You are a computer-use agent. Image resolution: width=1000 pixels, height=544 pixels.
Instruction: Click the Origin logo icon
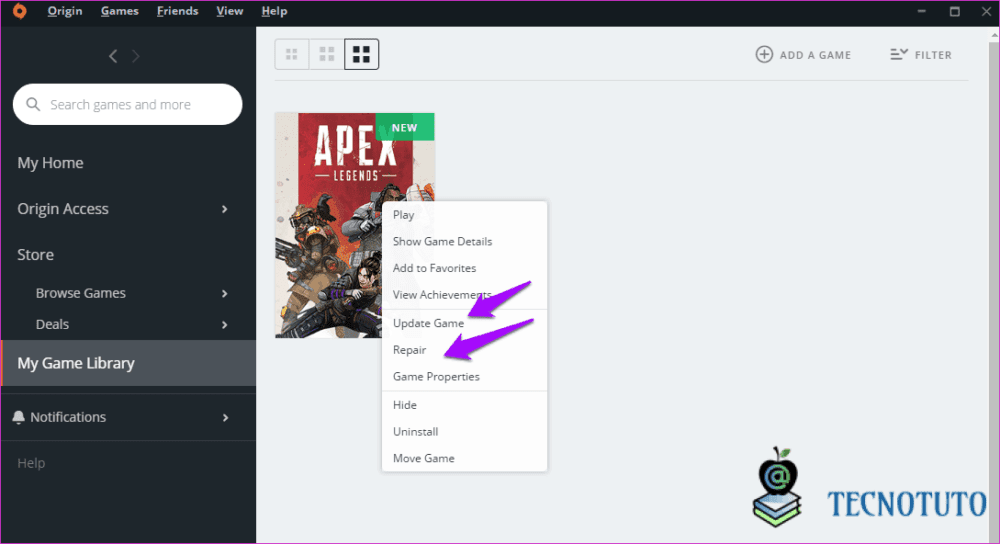[x=20, y=11]
